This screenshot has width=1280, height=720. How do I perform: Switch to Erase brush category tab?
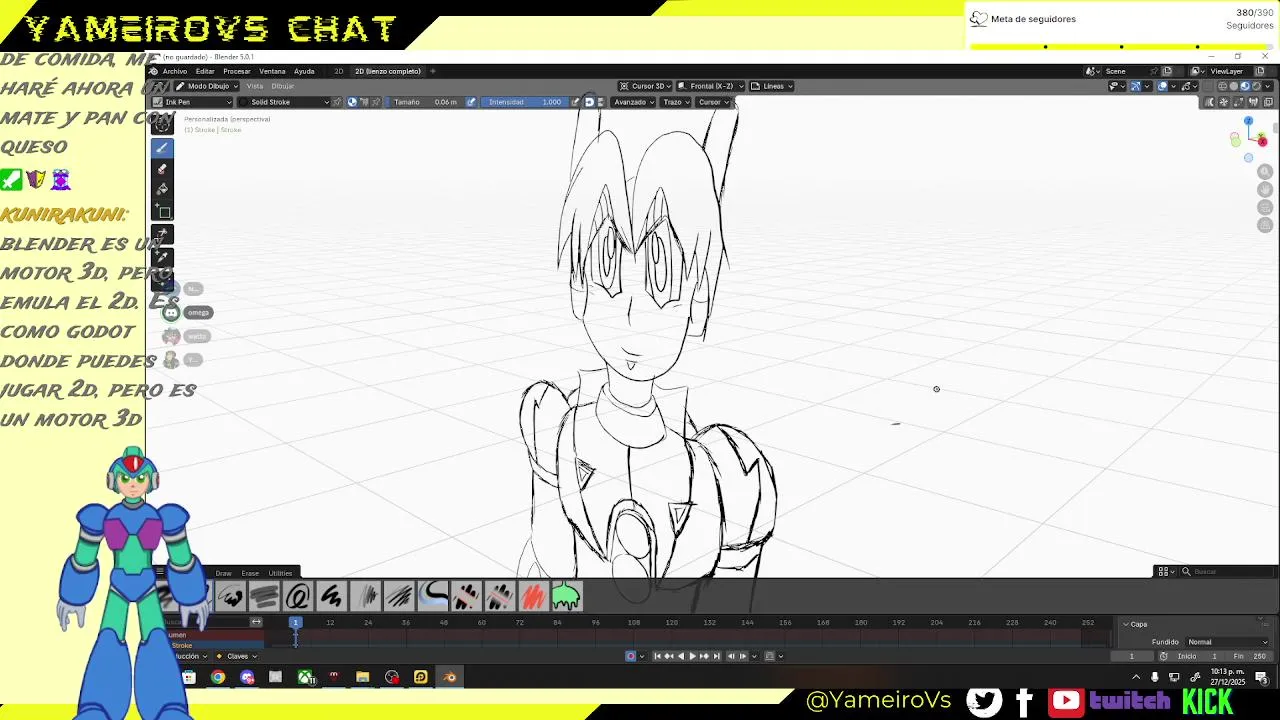tap(250, 573)
